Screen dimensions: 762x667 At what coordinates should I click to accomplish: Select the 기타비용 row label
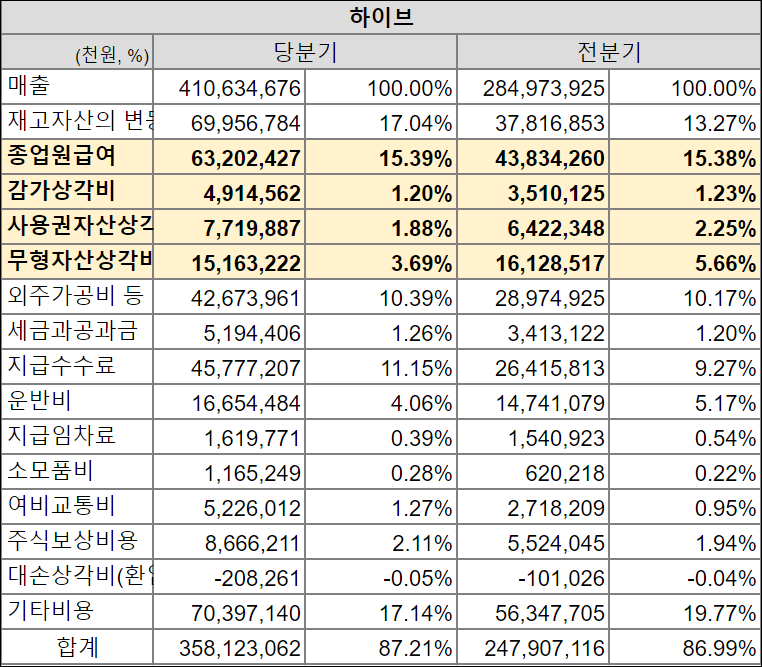click(77, 611)
